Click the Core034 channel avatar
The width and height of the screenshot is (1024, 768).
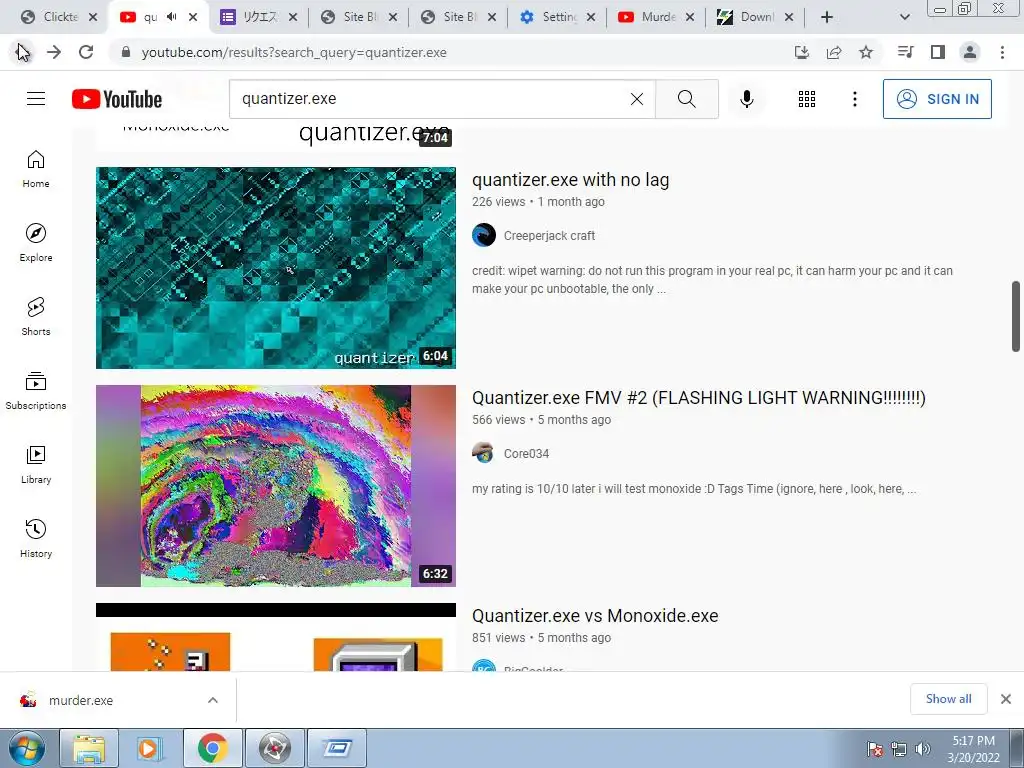484,453
